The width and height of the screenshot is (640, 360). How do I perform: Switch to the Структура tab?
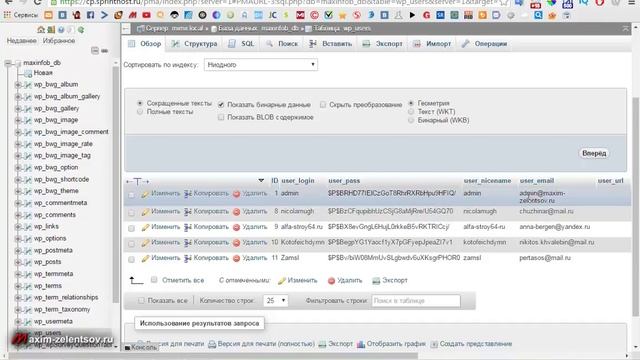(194, 44)
